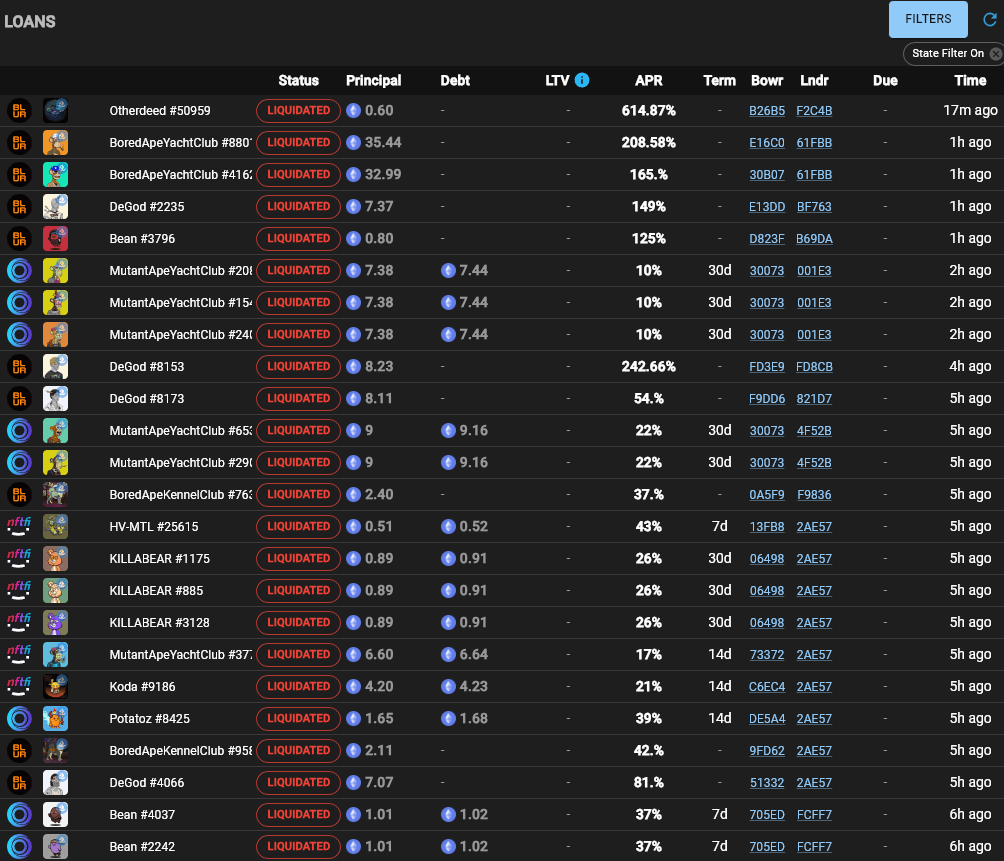Remove the State Filter On chip
1004x861 pixels.
pyautogui.click(x=996, y=54)
